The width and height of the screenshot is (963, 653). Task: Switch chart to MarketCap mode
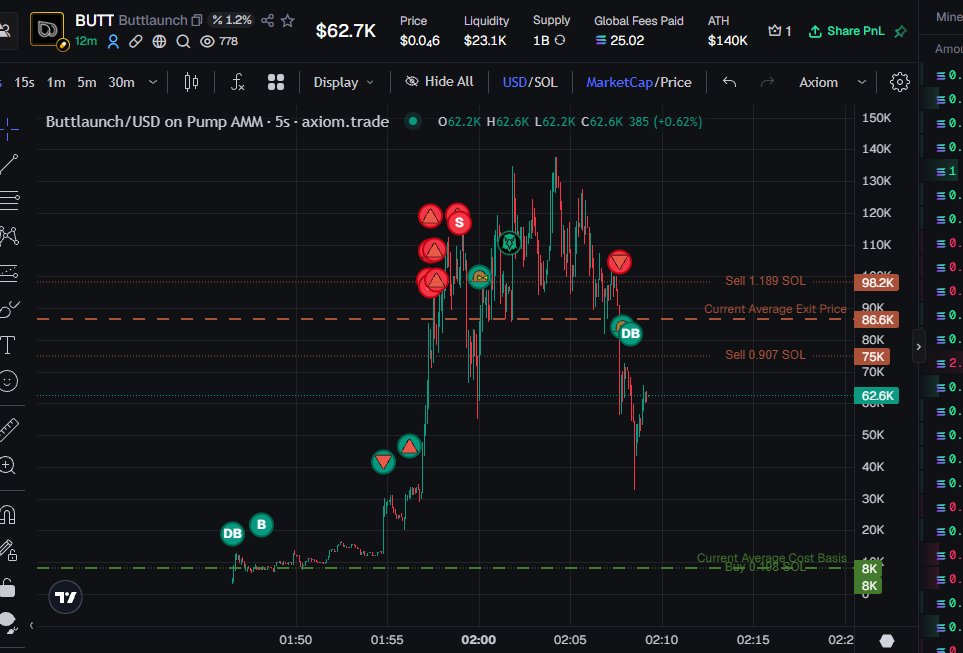point(619,82)
